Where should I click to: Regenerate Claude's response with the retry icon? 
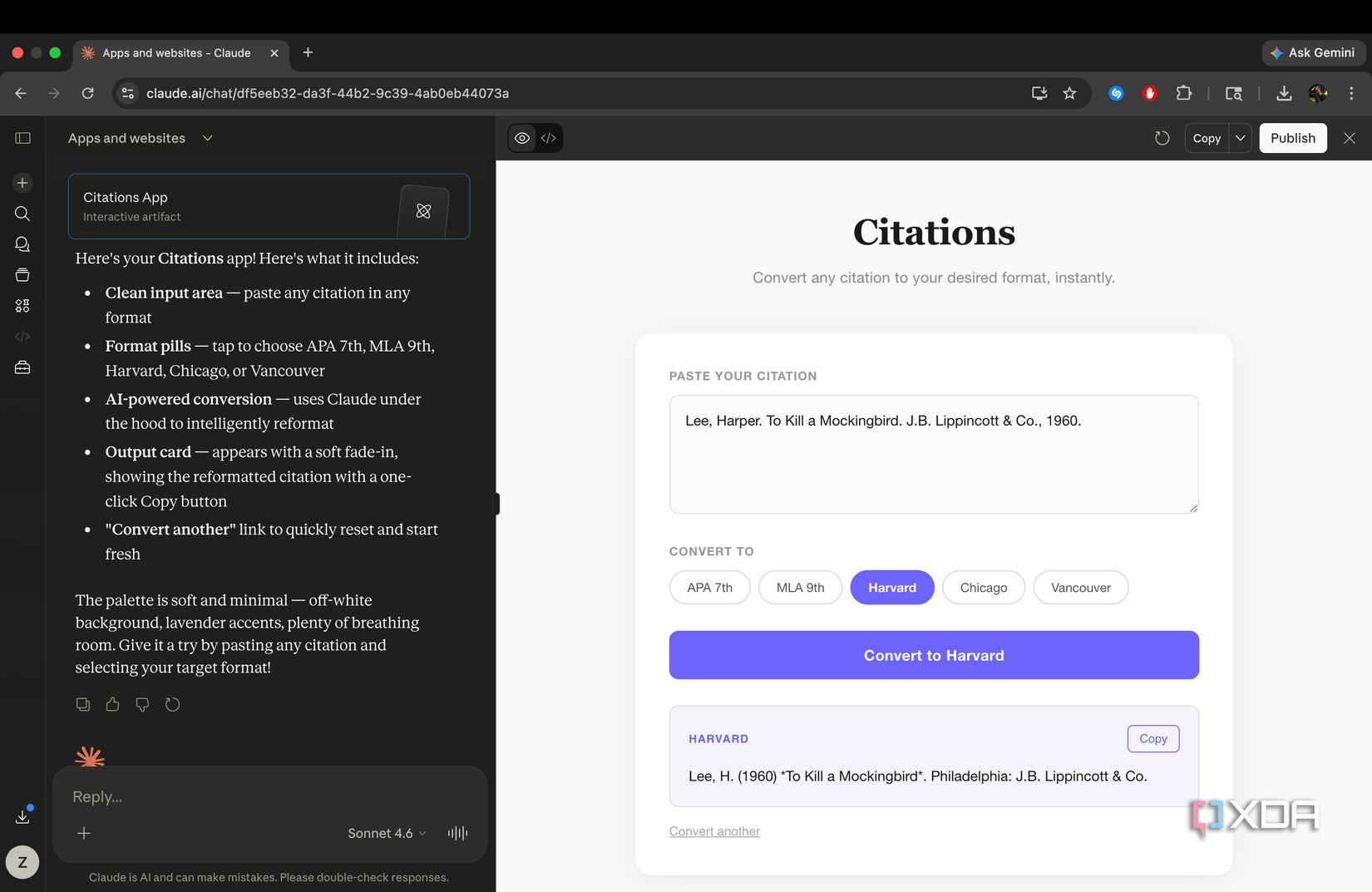172,704
